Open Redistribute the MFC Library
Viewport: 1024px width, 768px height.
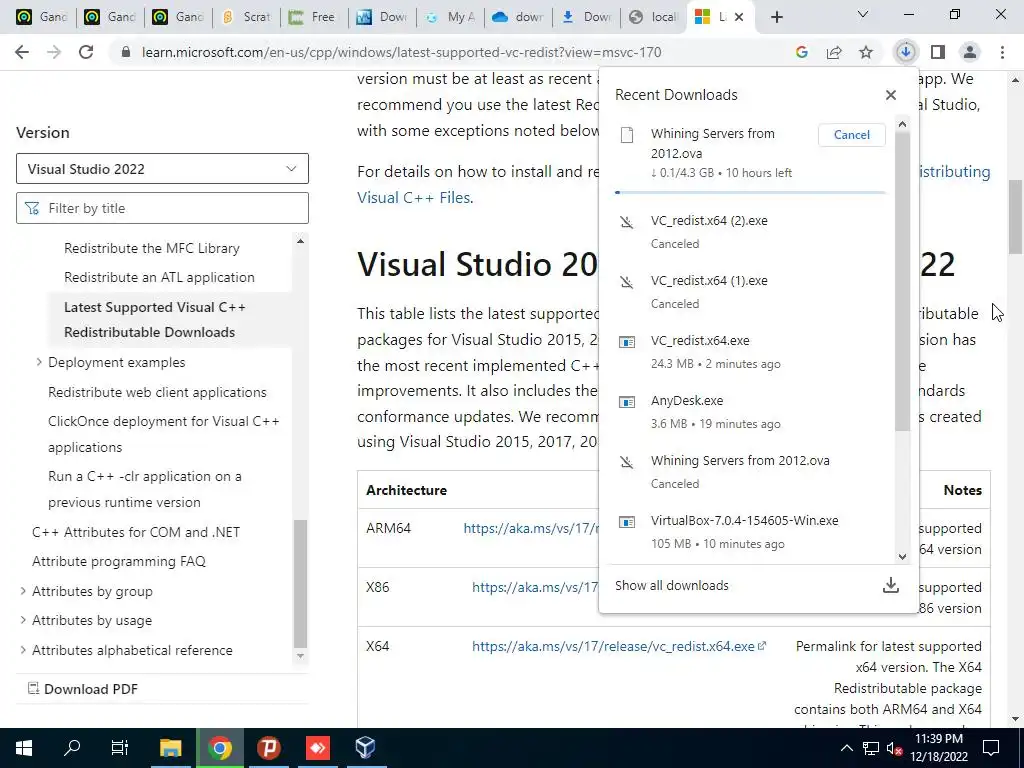pyautogui.click(x=152, y=248)
